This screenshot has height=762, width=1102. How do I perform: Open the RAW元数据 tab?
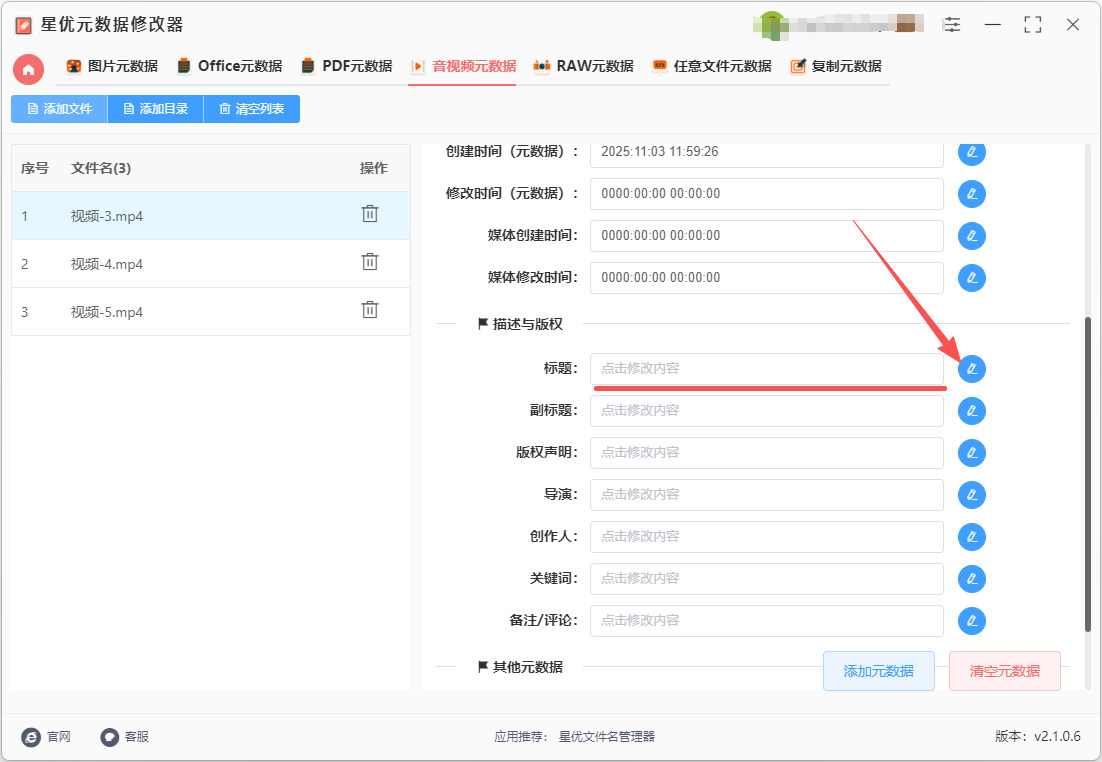[x=583, y=66]
